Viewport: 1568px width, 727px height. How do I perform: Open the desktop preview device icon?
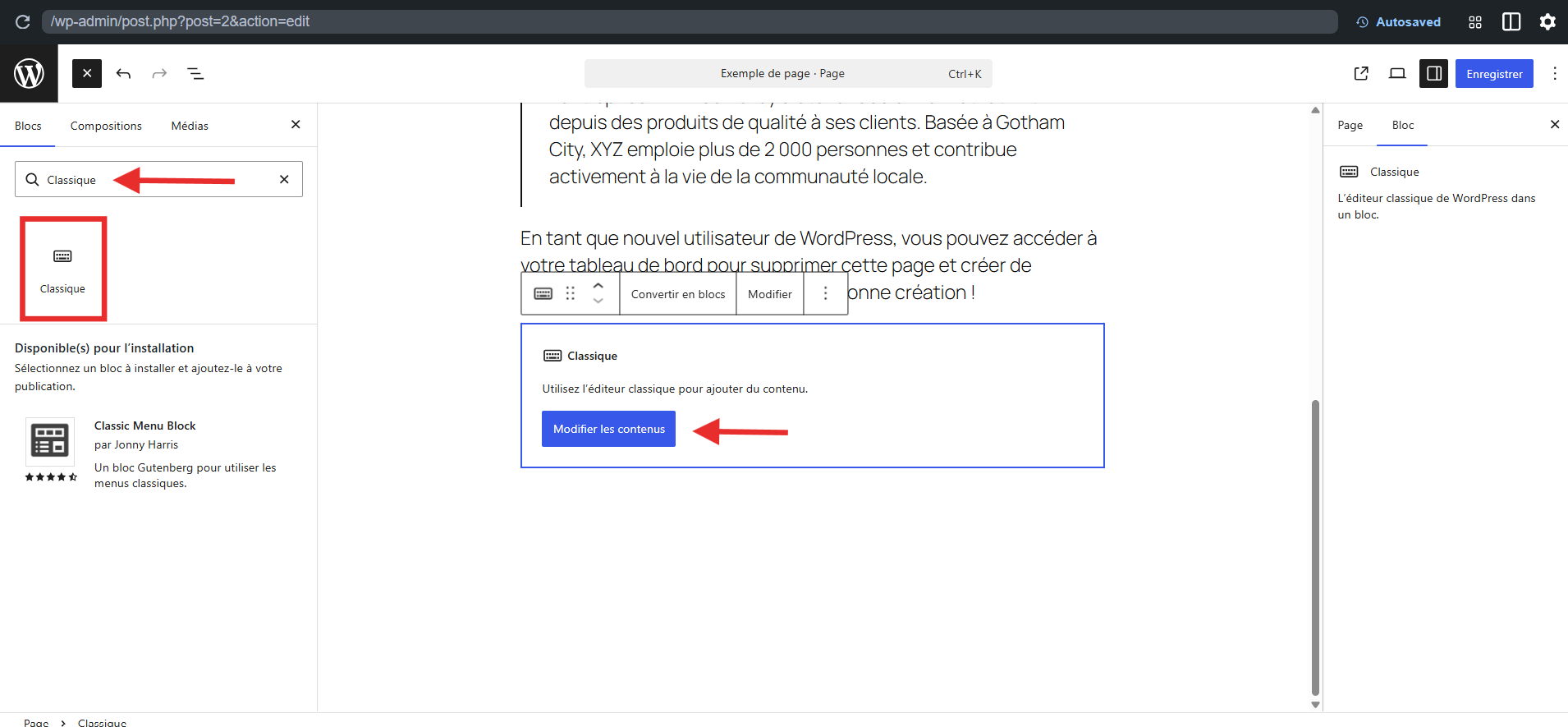coord(1397,74)
